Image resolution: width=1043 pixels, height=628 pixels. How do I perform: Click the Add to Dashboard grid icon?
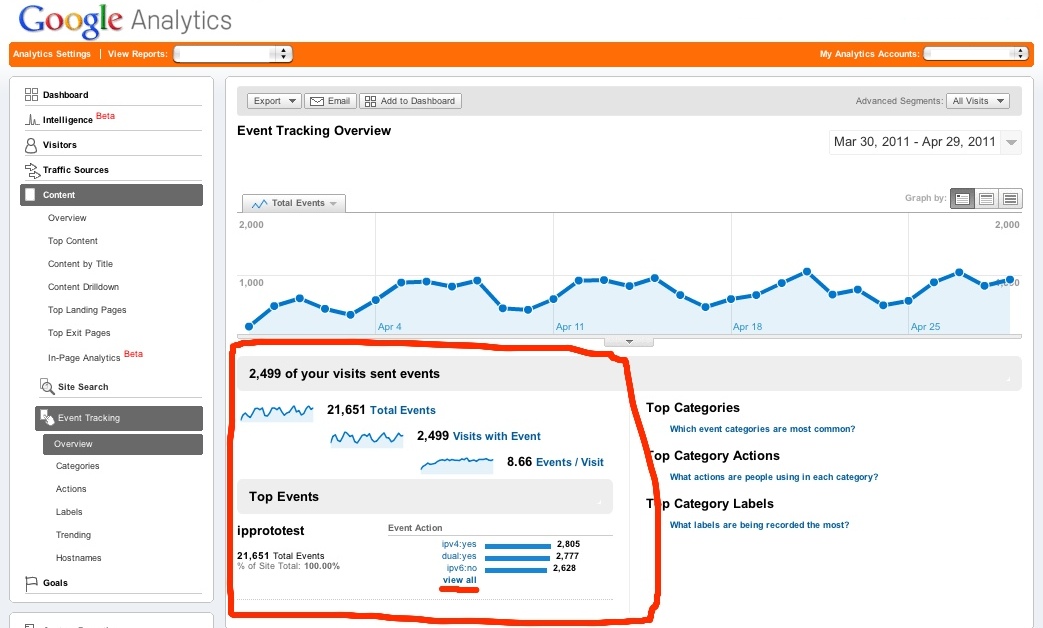[370, 101]
